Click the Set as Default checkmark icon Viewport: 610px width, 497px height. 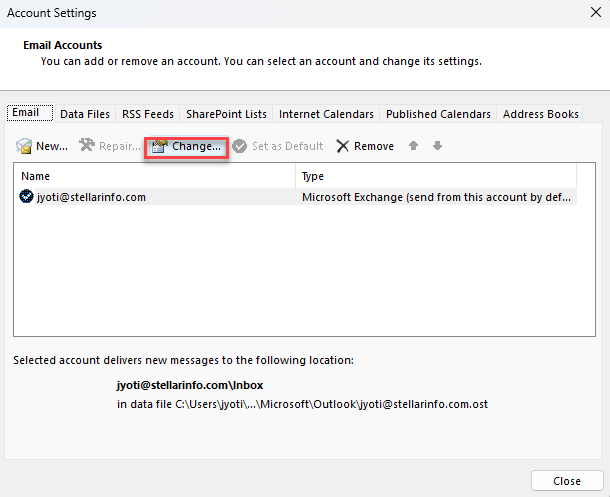coord(240,146)
